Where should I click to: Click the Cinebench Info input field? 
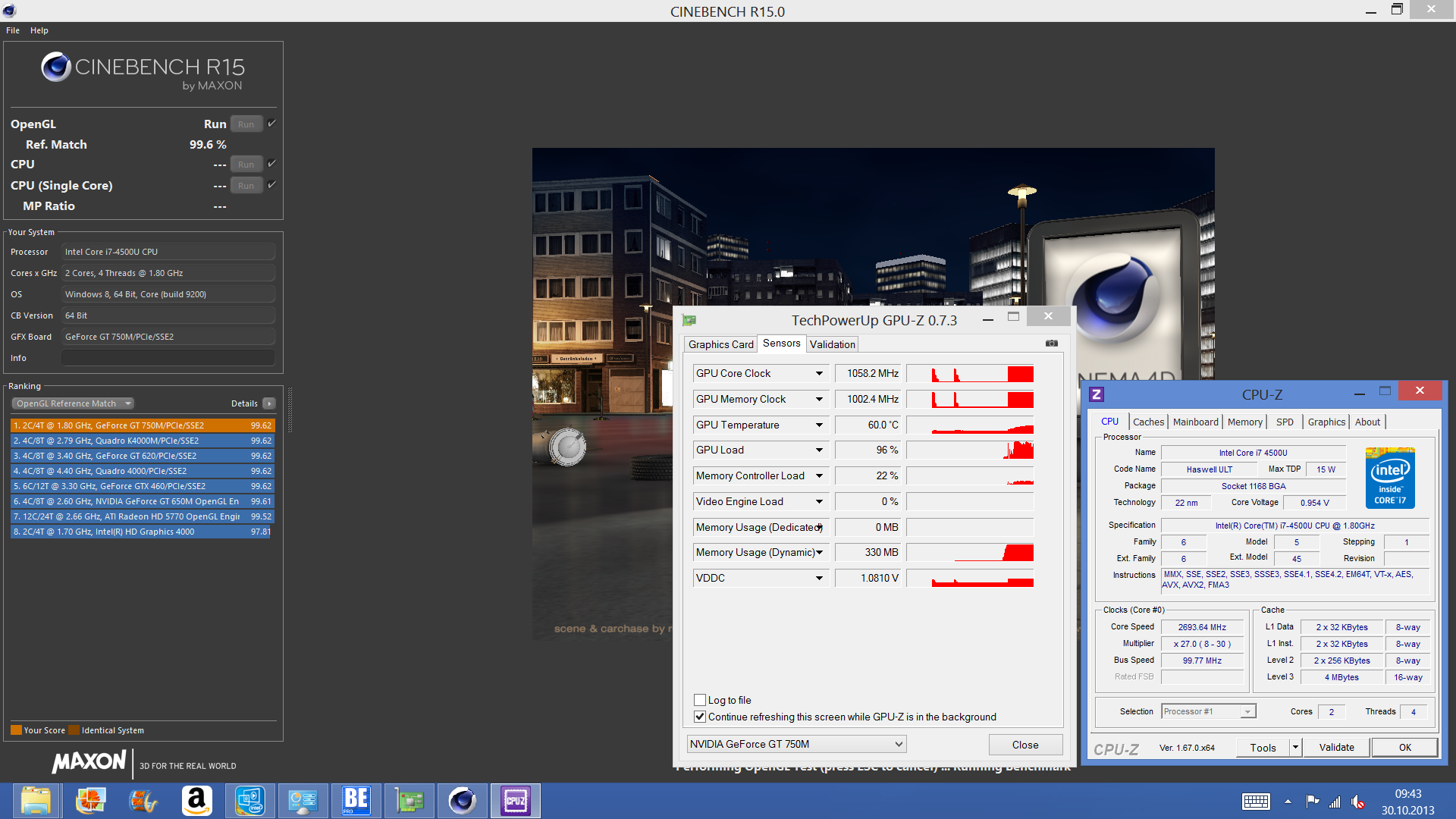click(168, 358)
